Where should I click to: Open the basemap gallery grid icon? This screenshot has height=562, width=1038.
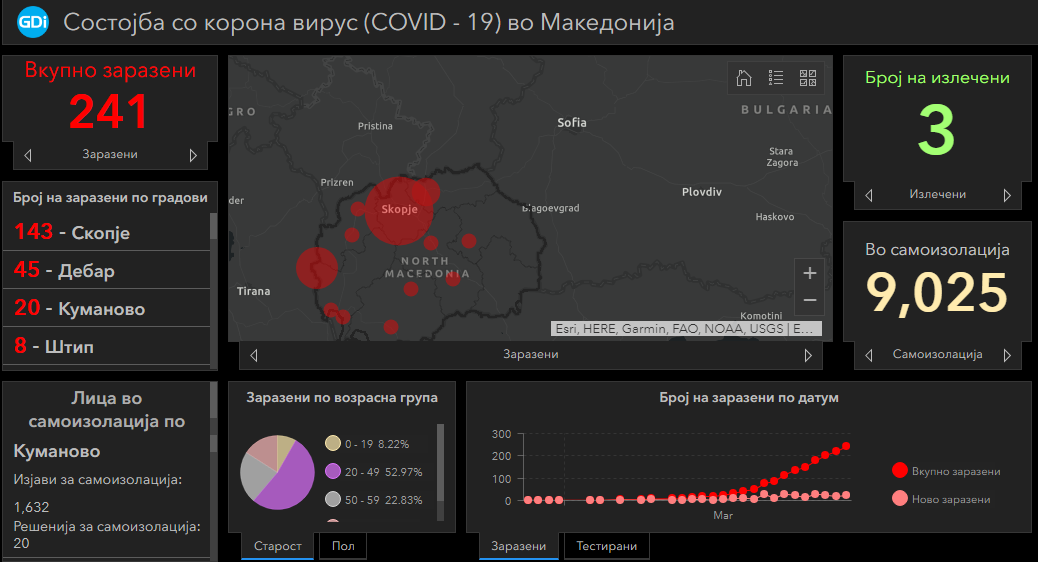click(808, 78)
